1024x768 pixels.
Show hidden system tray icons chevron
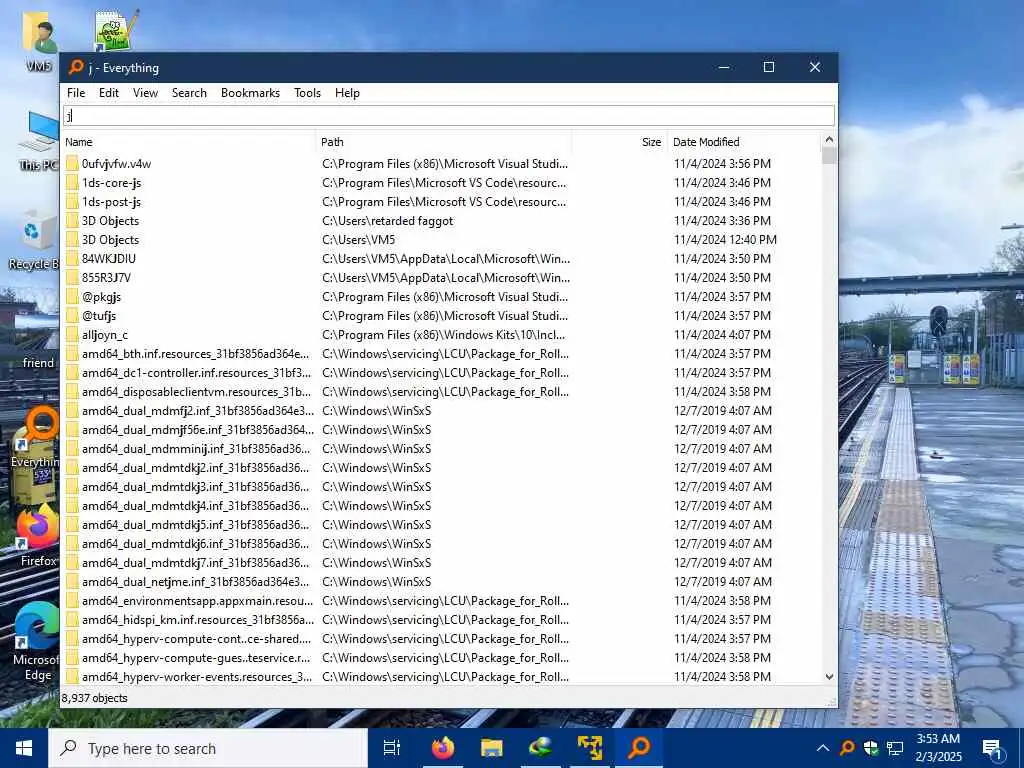click(x=823, y=748)
